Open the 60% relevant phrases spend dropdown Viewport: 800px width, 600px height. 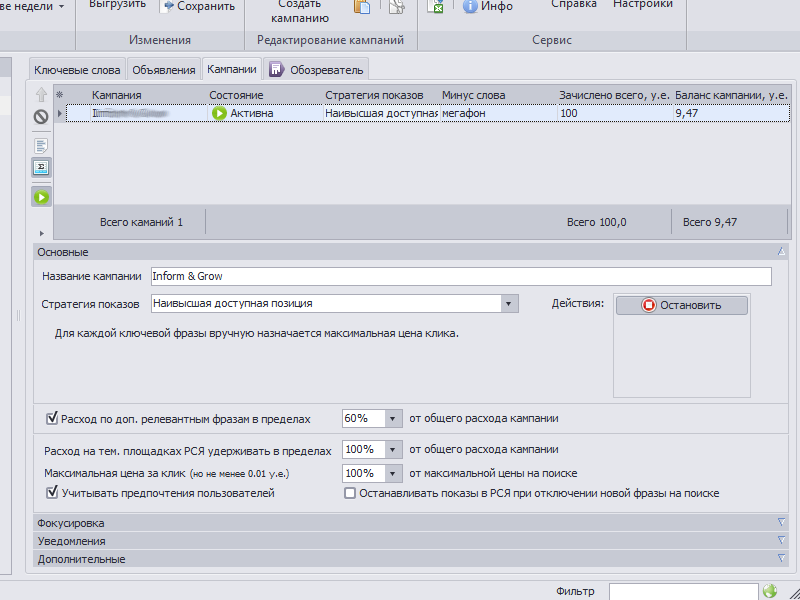pyautogui.click(x=392, y=419)
